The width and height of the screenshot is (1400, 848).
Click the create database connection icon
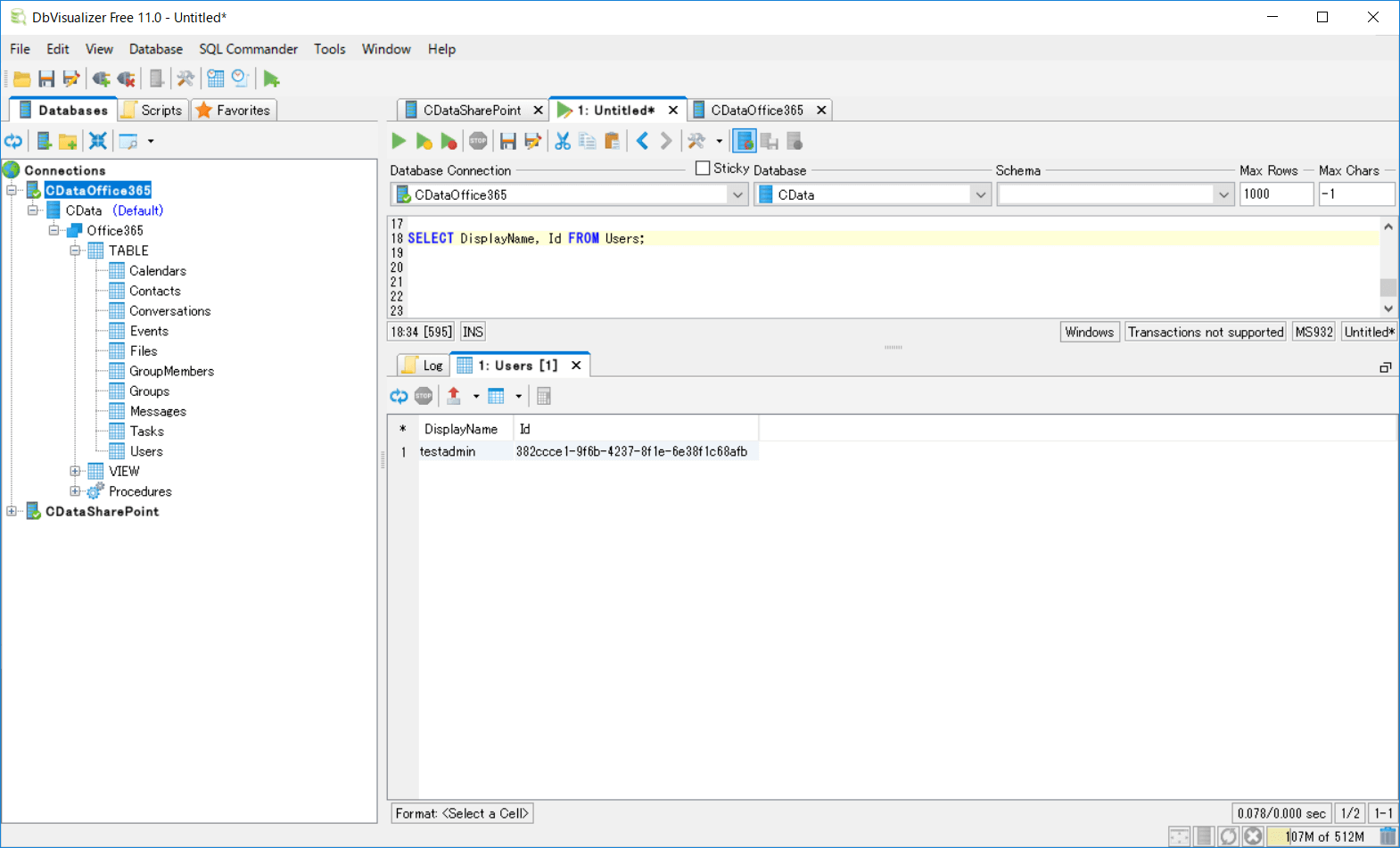(x=44, y=141)
